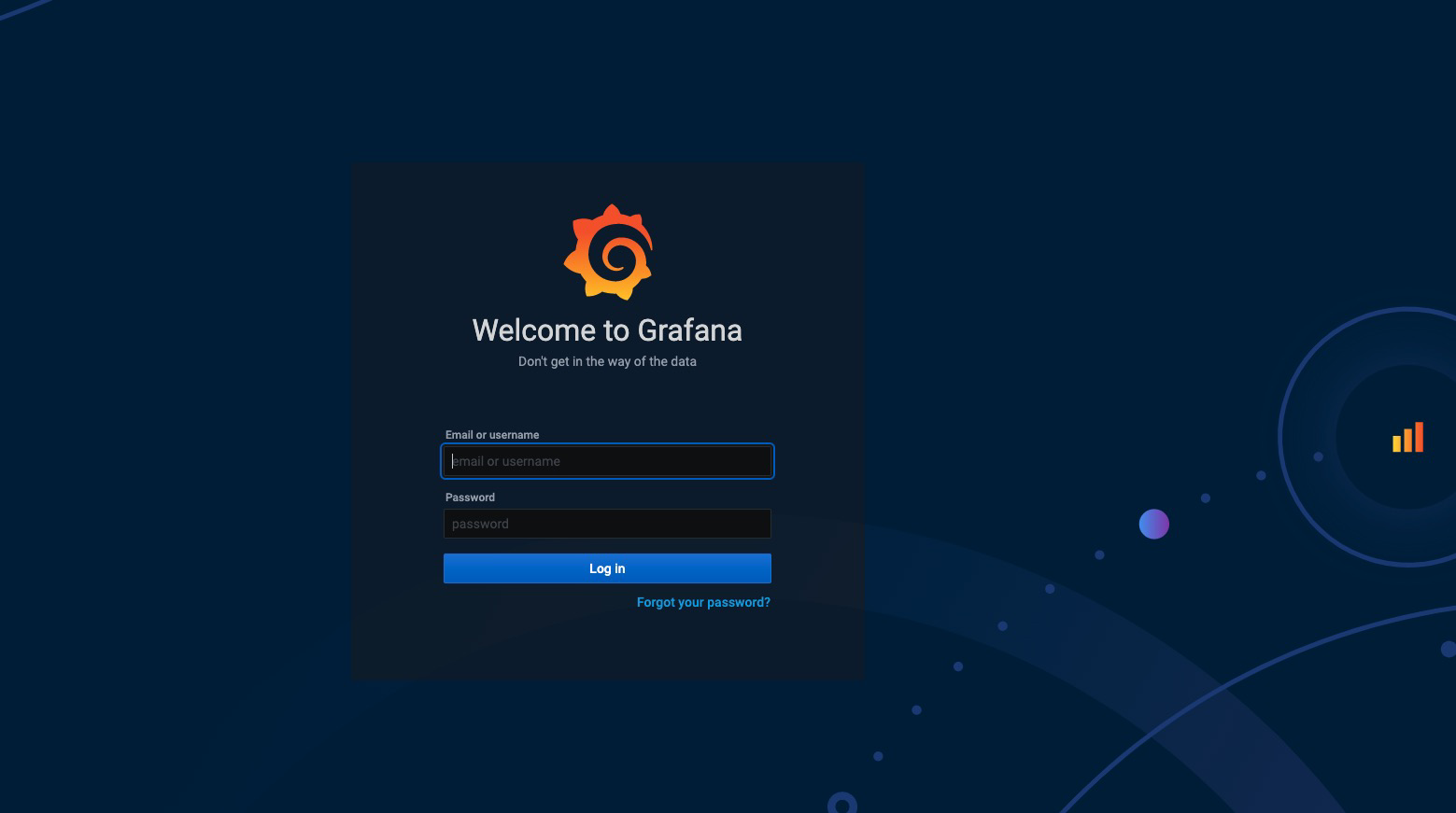Open the Forgot your password link

coord(703,602)
